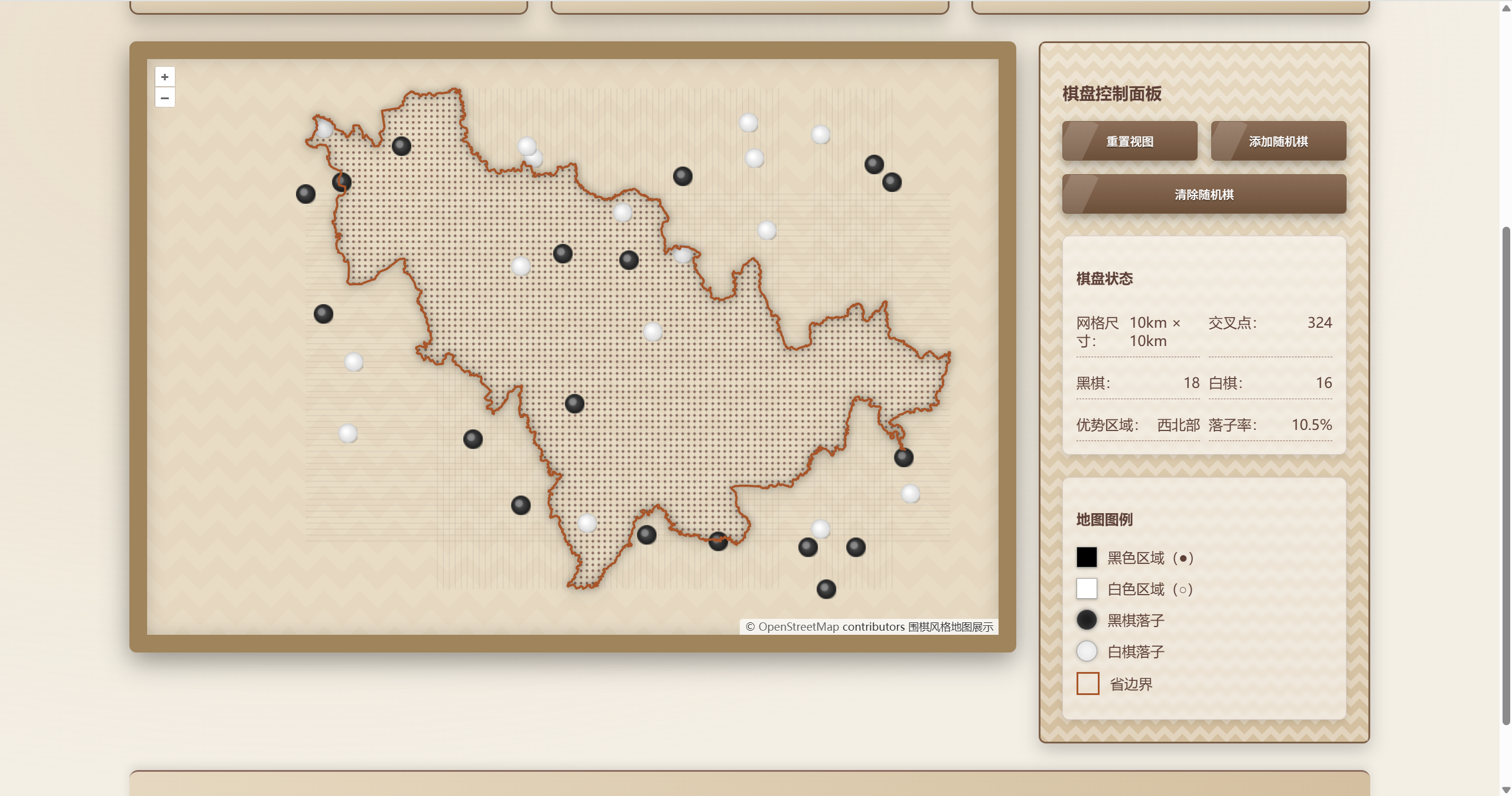Open the OpenStreetMap attribution link
Image resolution: width=1512 pixels, height=796 pixels.
[798, 627]
